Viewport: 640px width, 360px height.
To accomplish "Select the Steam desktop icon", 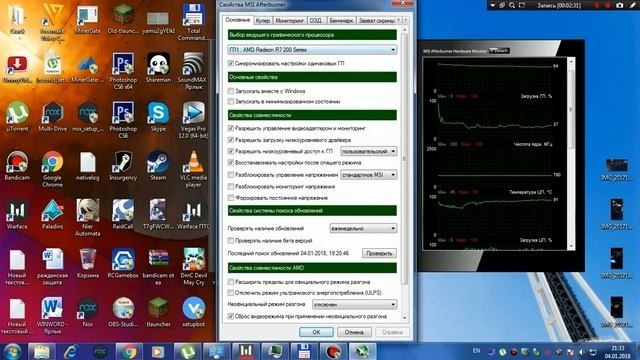I will click(x=158, y=165).
